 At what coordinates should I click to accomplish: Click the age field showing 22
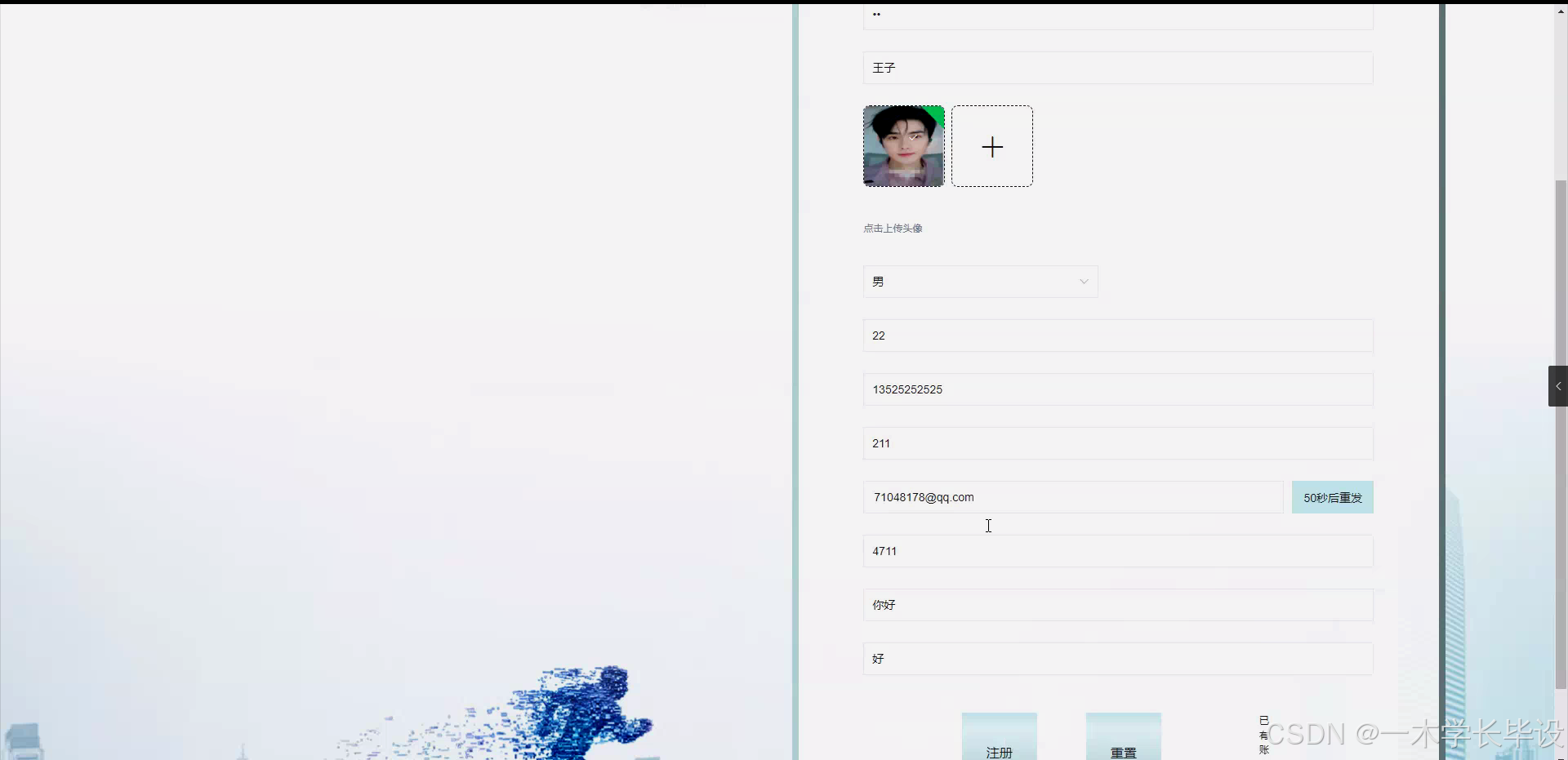coord(1117,335)
